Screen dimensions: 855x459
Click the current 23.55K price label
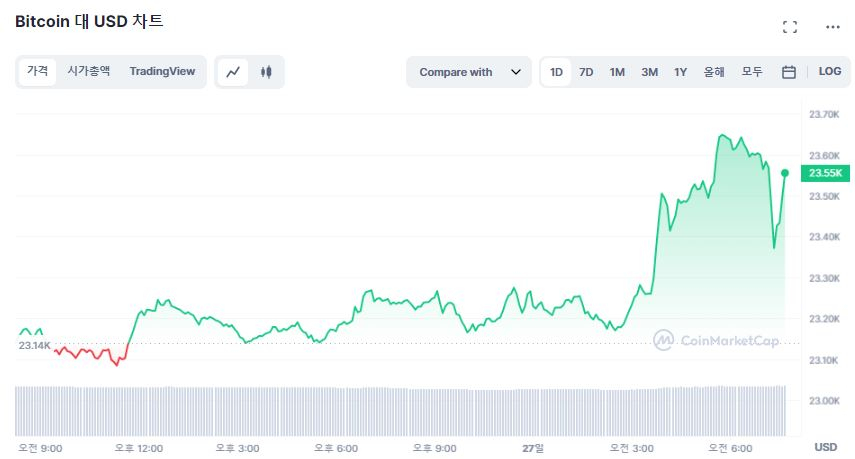click(x=825, y=173)
